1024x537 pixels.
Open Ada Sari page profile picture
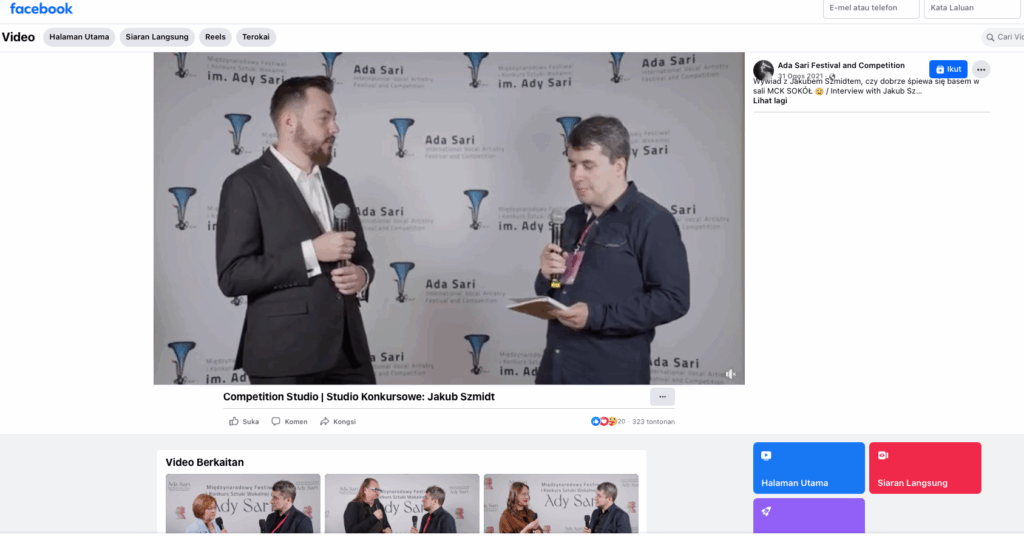click(763, 71)
